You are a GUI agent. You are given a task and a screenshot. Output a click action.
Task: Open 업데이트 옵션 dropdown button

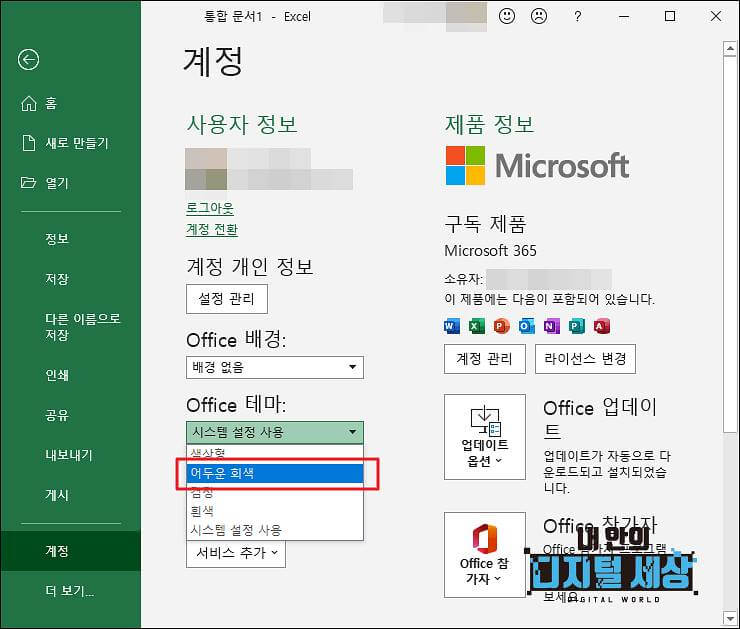pyautogui.click(x=485, y=437)
